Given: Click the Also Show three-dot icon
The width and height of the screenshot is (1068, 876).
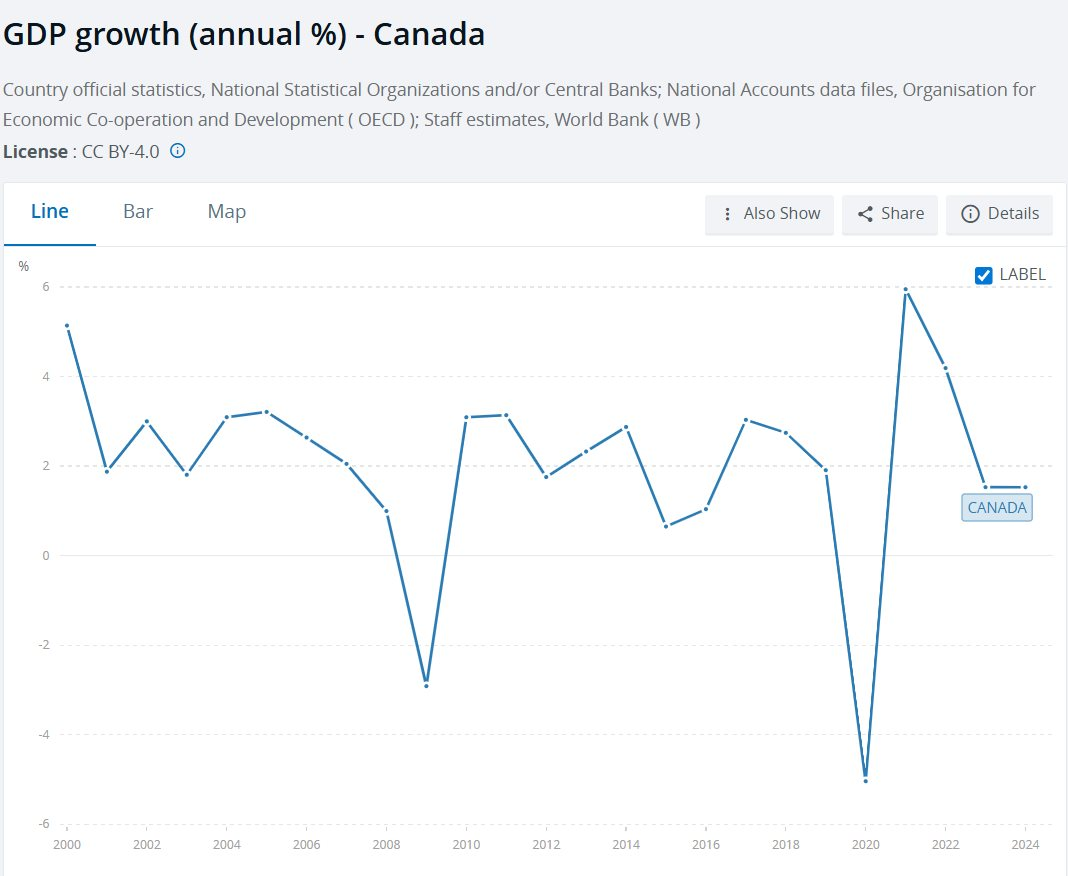Looking at the screenshot, I should pos(727,214).
